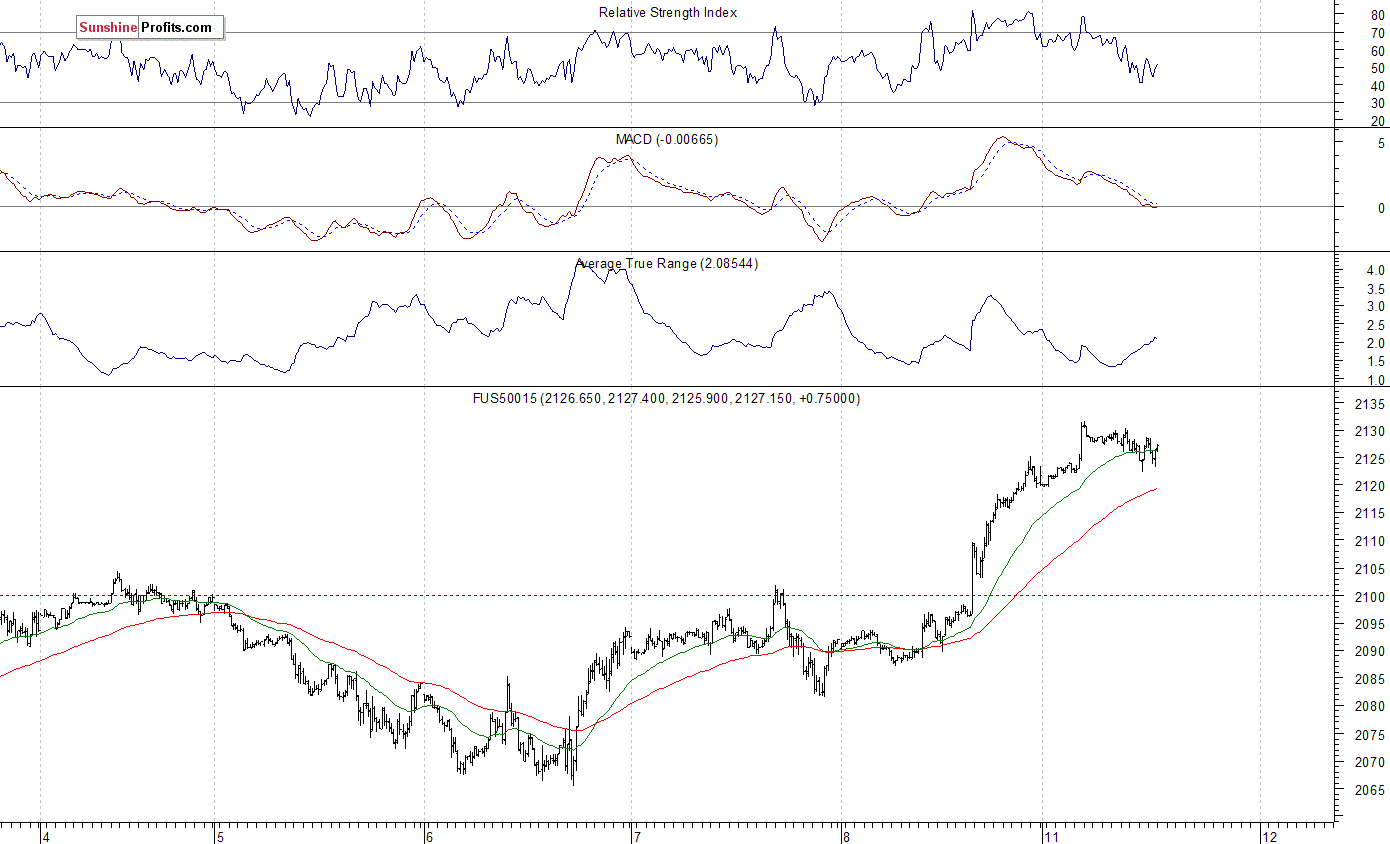Click the 2085 price axis label

1368,680
